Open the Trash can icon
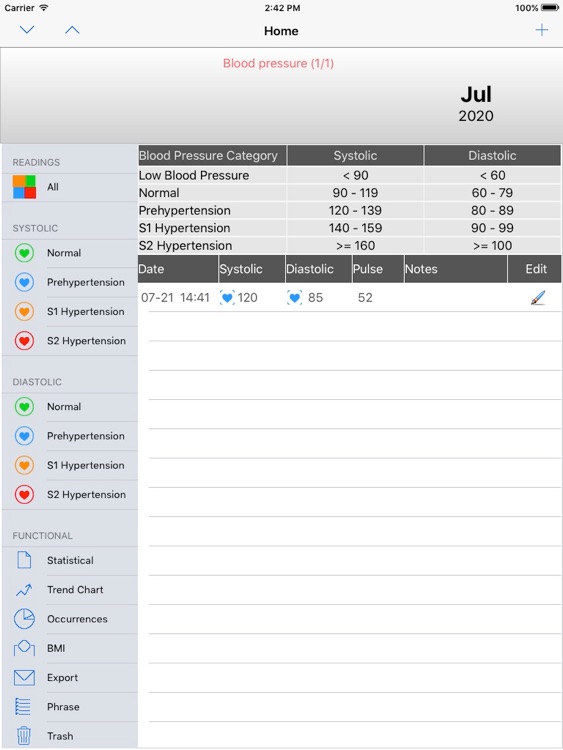The width and height of the screenshot is (563, 750). pyautogui.click(x=24, y=736)
